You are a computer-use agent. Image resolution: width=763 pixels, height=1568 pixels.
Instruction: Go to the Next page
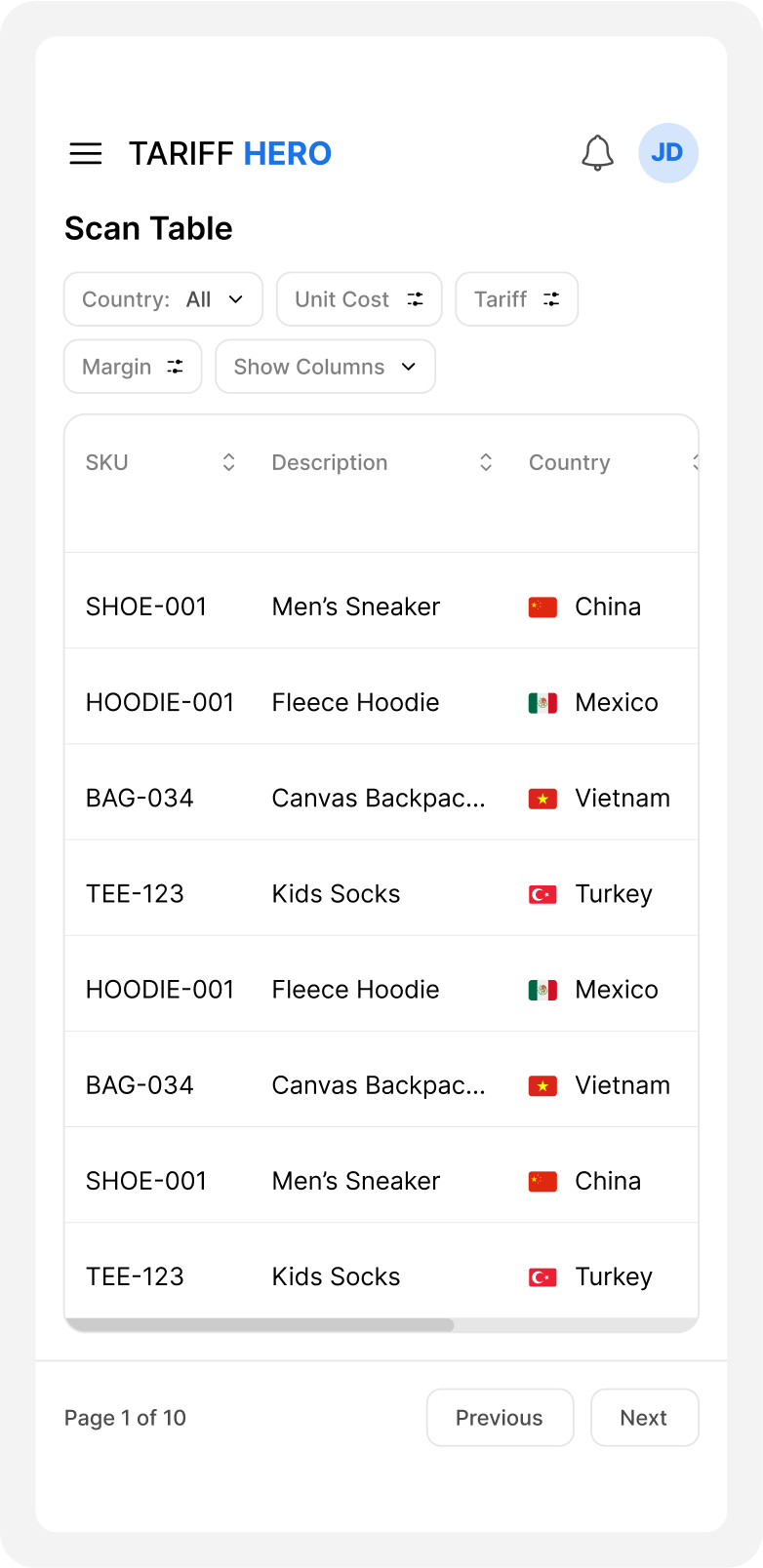click(x=644, y=1418)
